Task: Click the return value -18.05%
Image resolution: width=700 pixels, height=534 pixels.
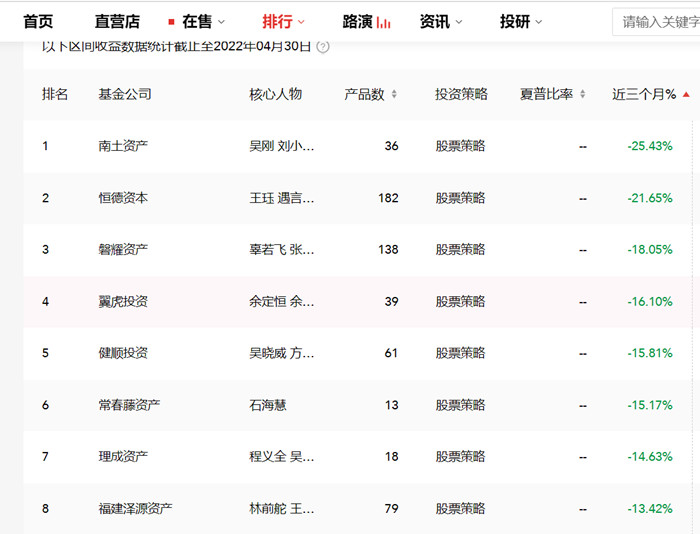Action: click(x=650, y=250)
